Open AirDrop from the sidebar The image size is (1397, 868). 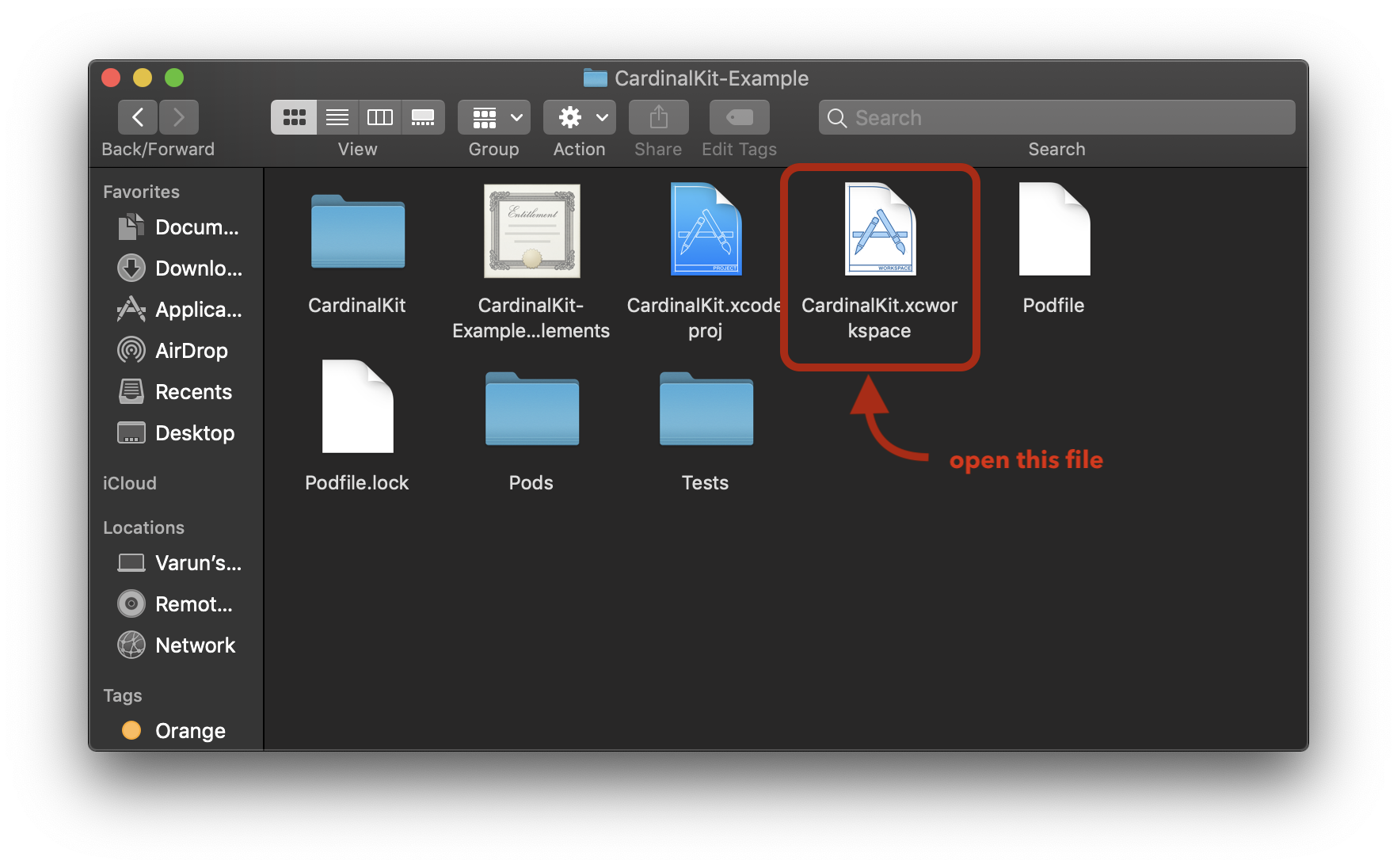click(x=191, y=351)
